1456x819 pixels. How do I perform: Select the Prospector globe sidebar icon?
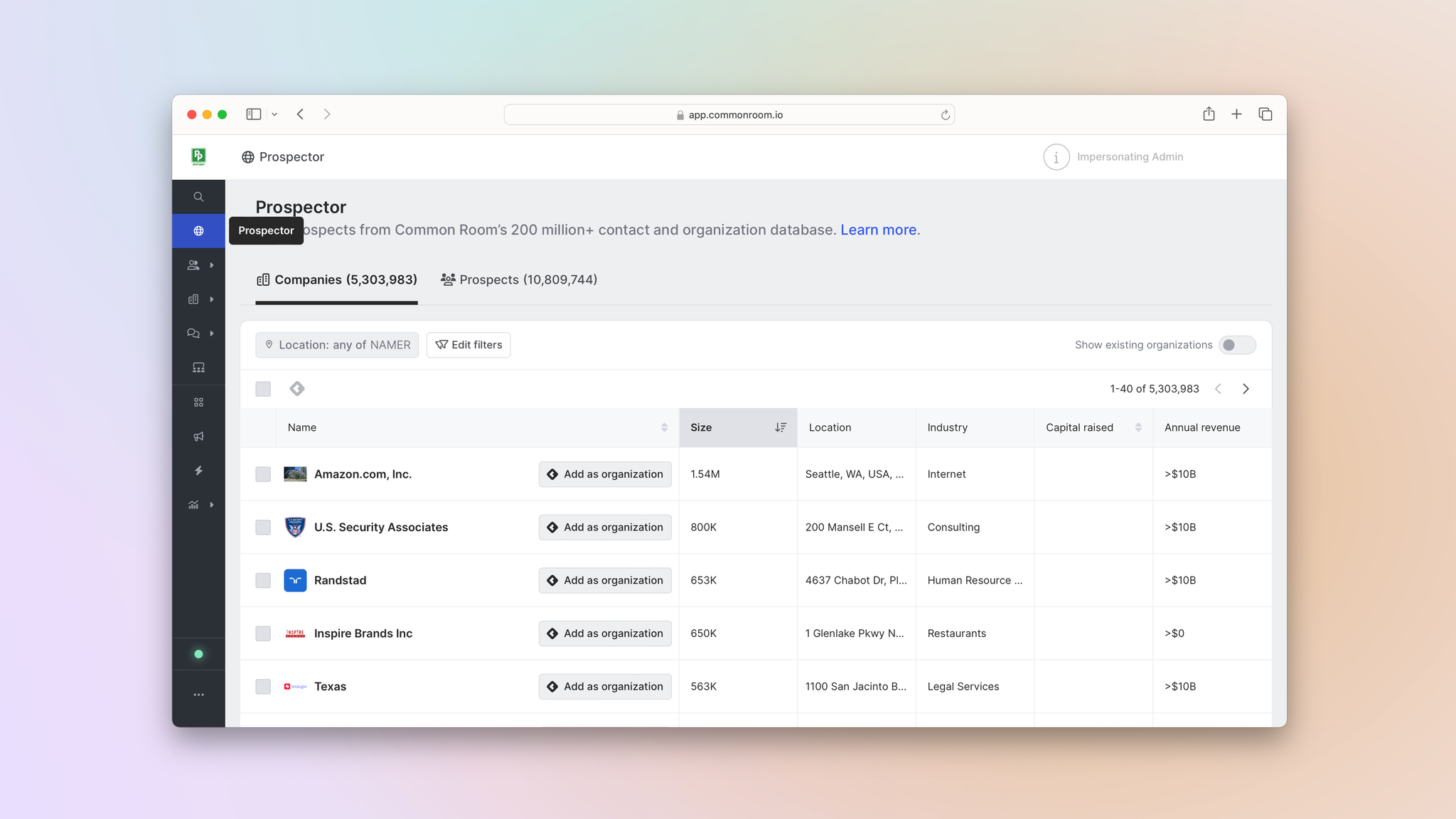click(198, 231)
